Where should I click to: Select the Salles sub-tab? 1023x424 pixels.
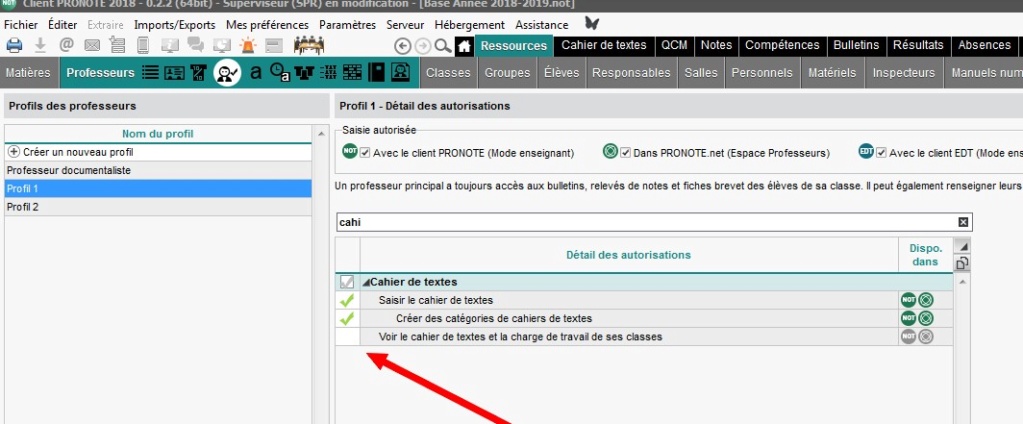coord(701,73)
